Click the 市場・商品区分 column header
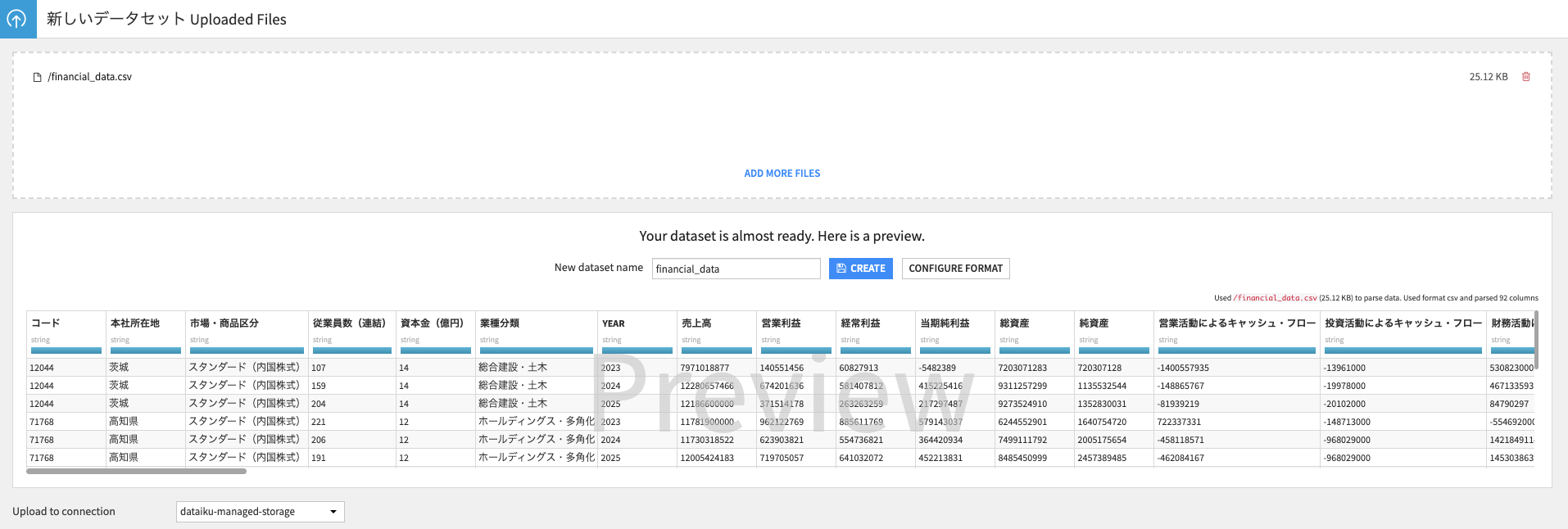The height and width of the screenshot is (529, 1568). (x=224, y=323)
